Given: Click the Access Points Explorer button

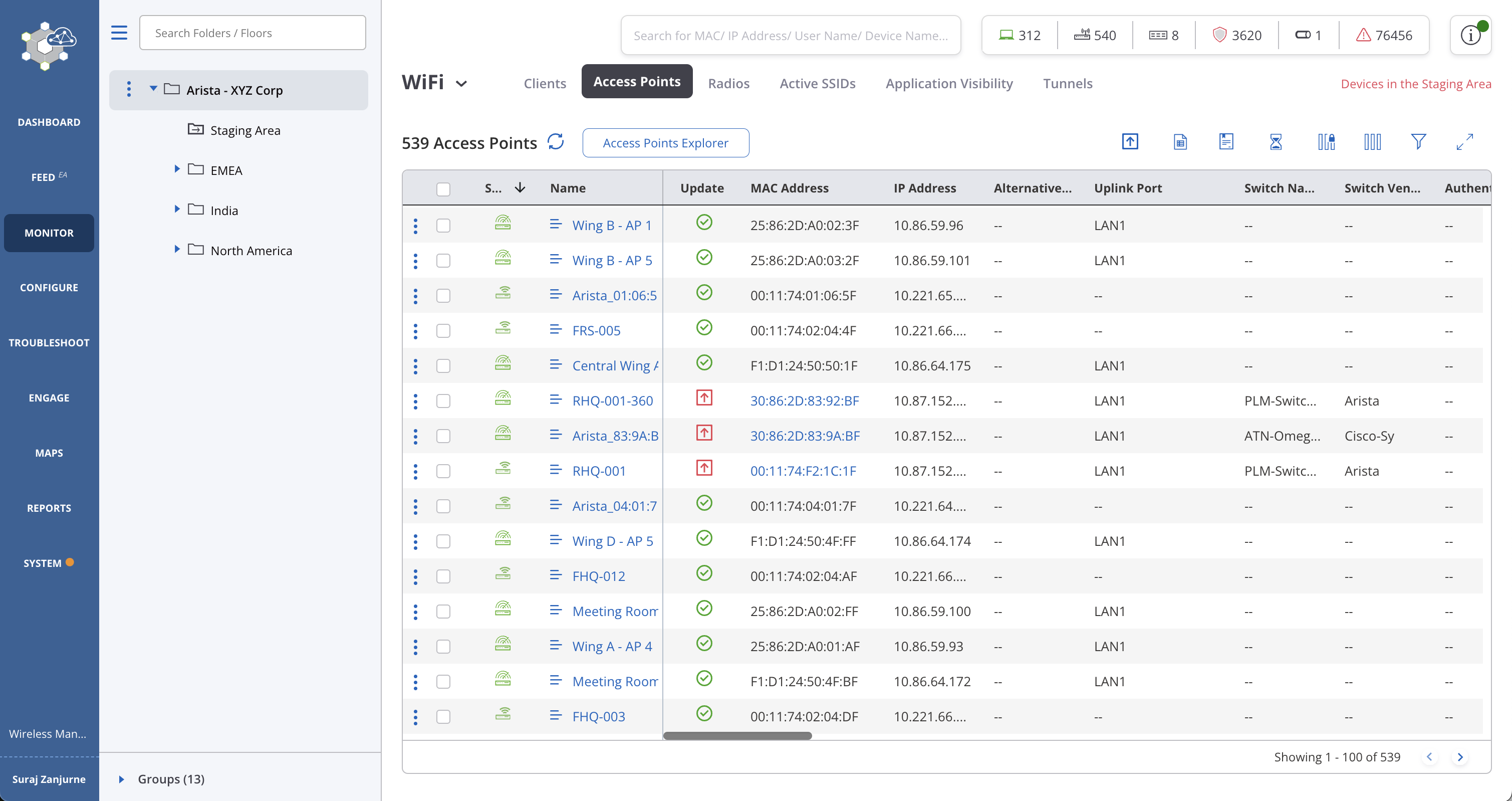Looking at the screenshot, I should coord(665,143).
